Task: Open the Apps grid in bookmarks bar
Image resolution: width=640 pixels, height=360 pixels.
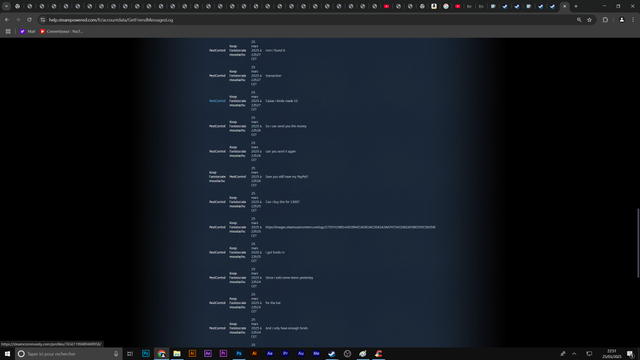Action: coord(8,31)
